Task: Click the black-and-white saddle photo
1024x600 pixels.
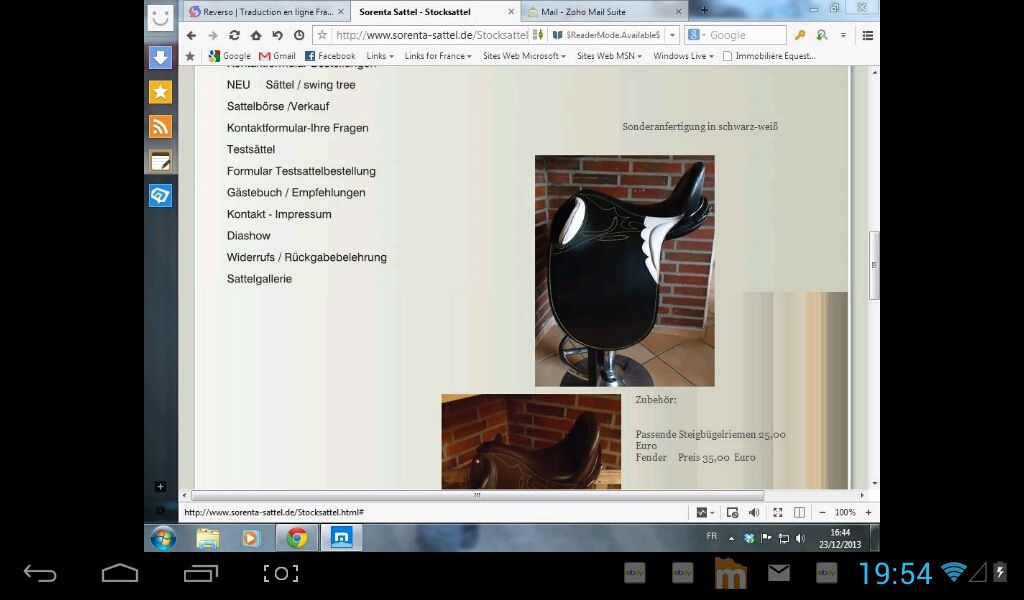Action: [x=624, y=270]
